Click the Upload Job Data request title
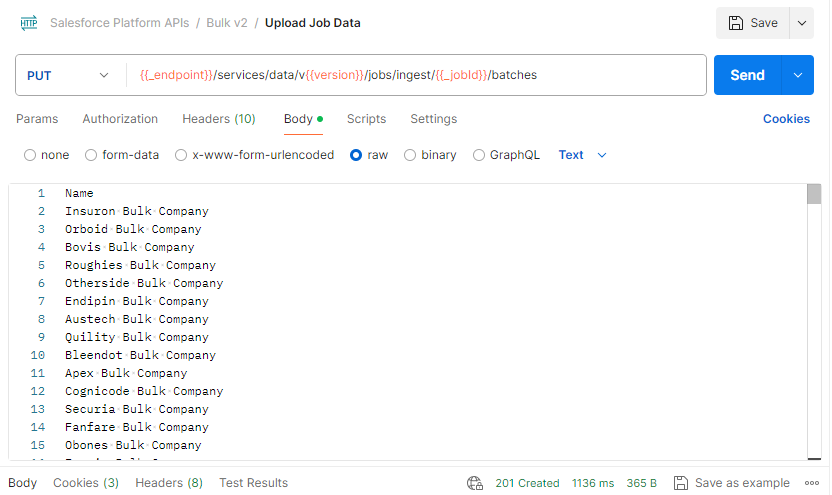832x495 pixels. (x=313, y=23)
